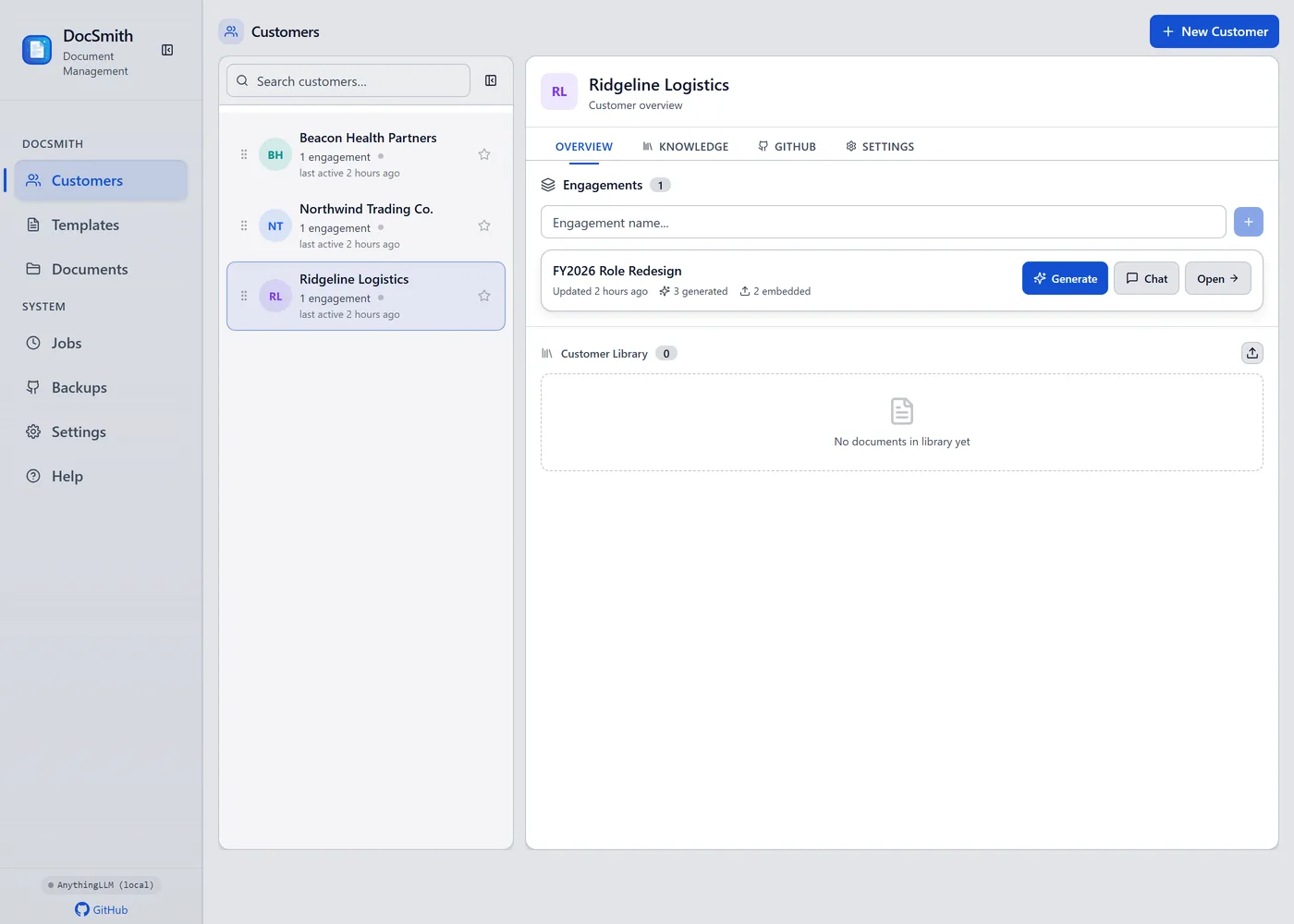
Task: Click the New Customer button
Action: point(1215,31)
